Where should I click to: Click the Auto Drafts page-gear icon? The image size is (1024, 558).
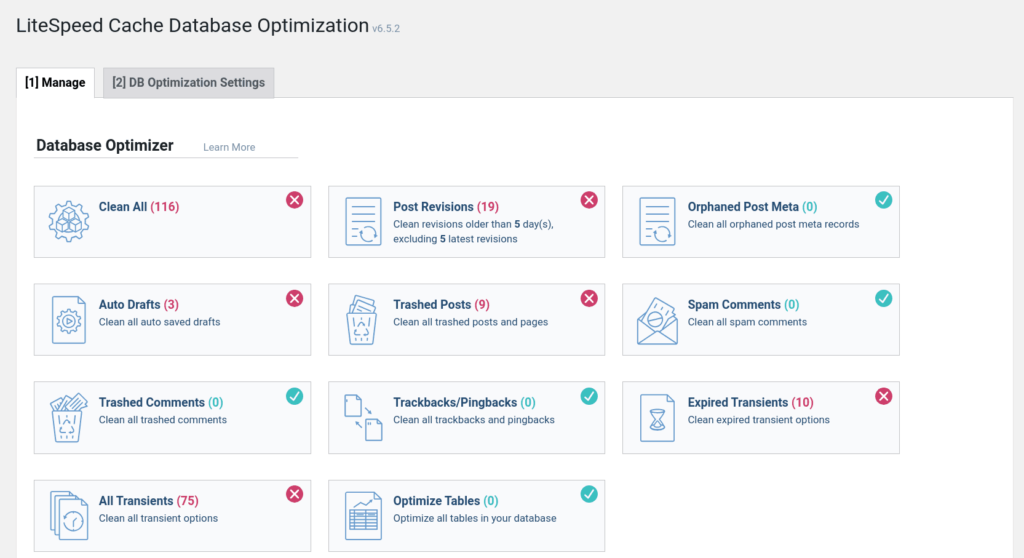[x=69, y=320]
